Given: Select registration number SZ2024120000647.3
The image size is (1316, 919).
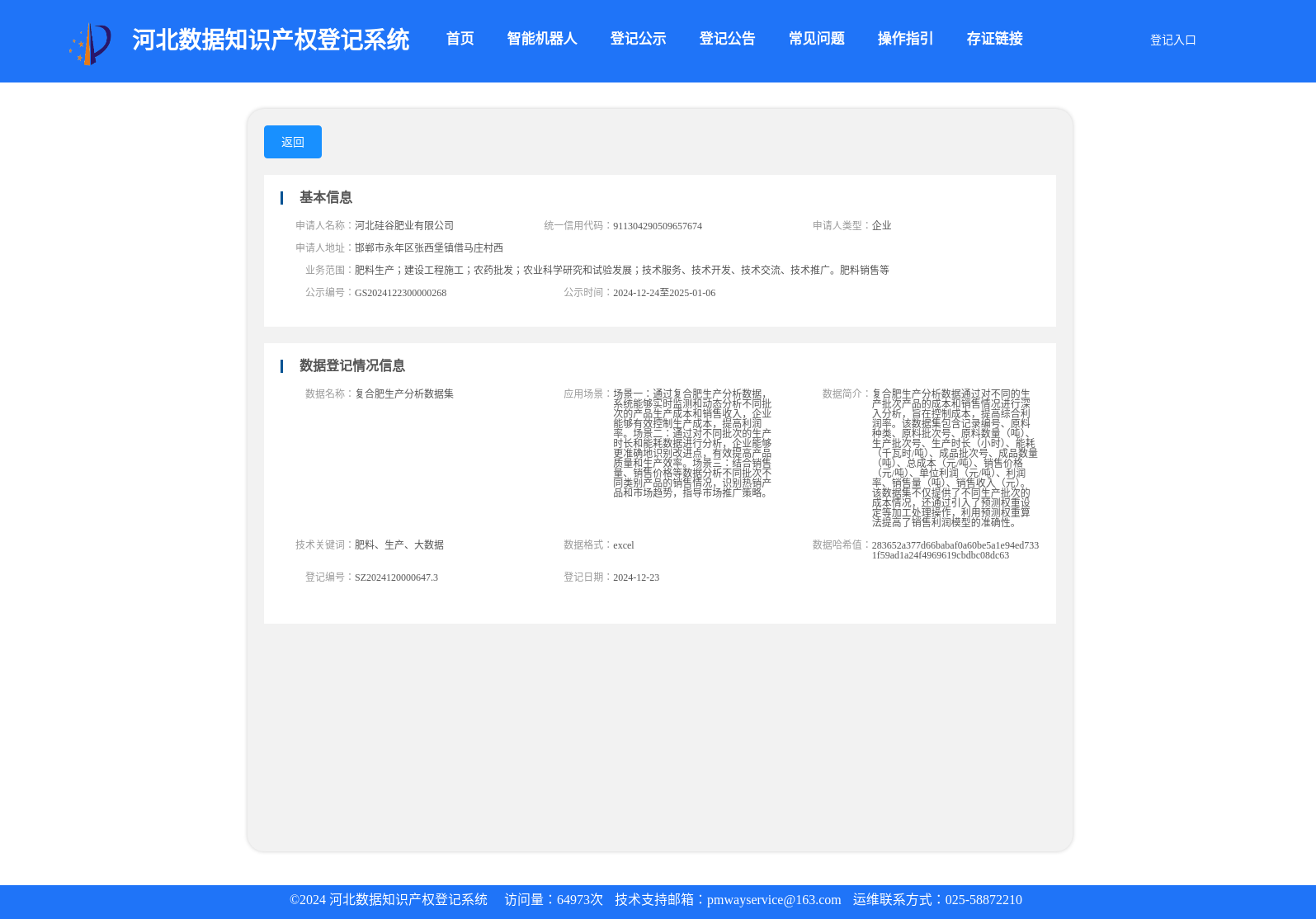Looking at the screenshot, I should pyautogui.click(x=397, y=577).
